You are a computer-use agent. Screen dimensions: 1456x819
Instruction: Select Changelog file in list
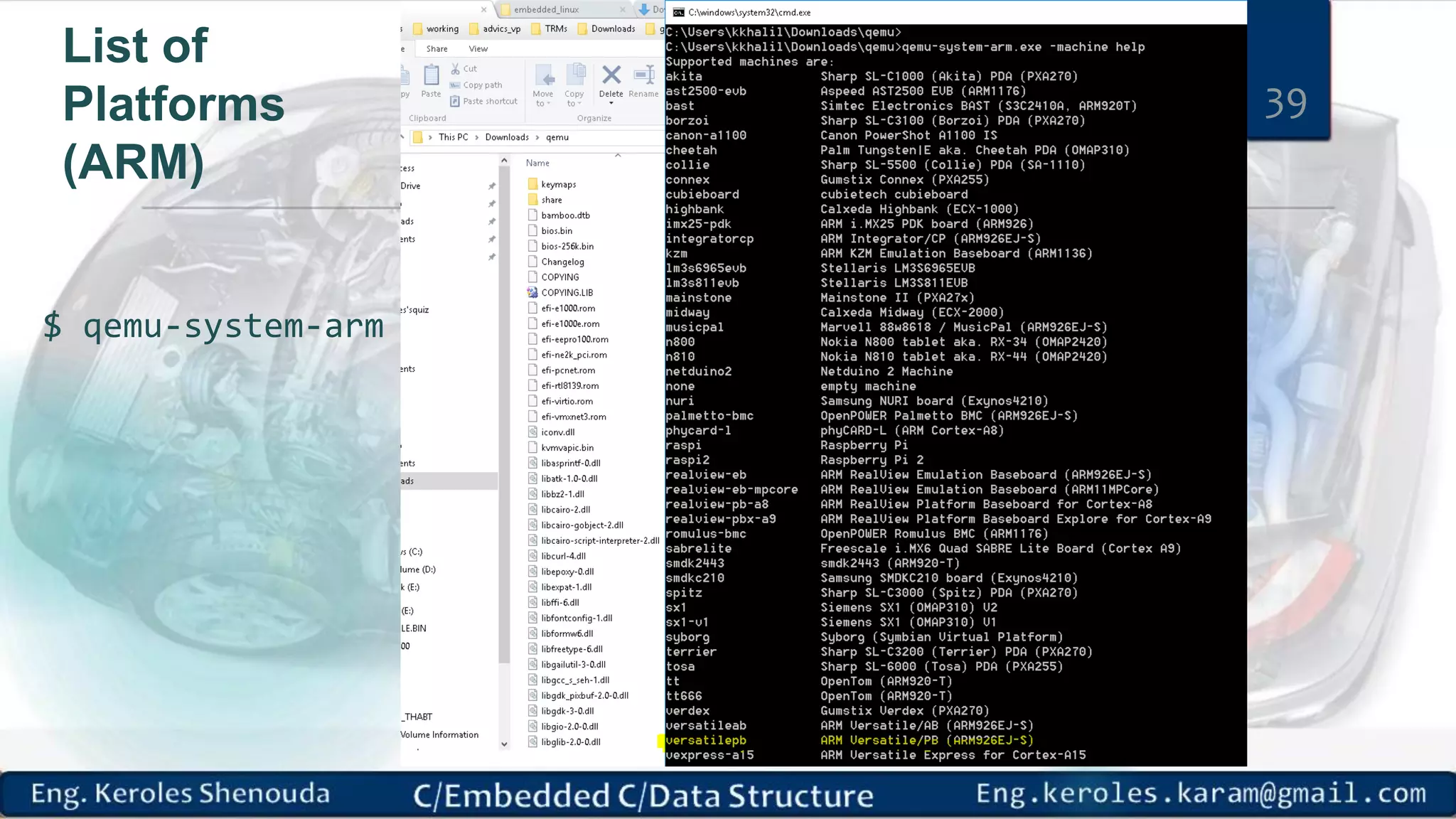point(562,262)
